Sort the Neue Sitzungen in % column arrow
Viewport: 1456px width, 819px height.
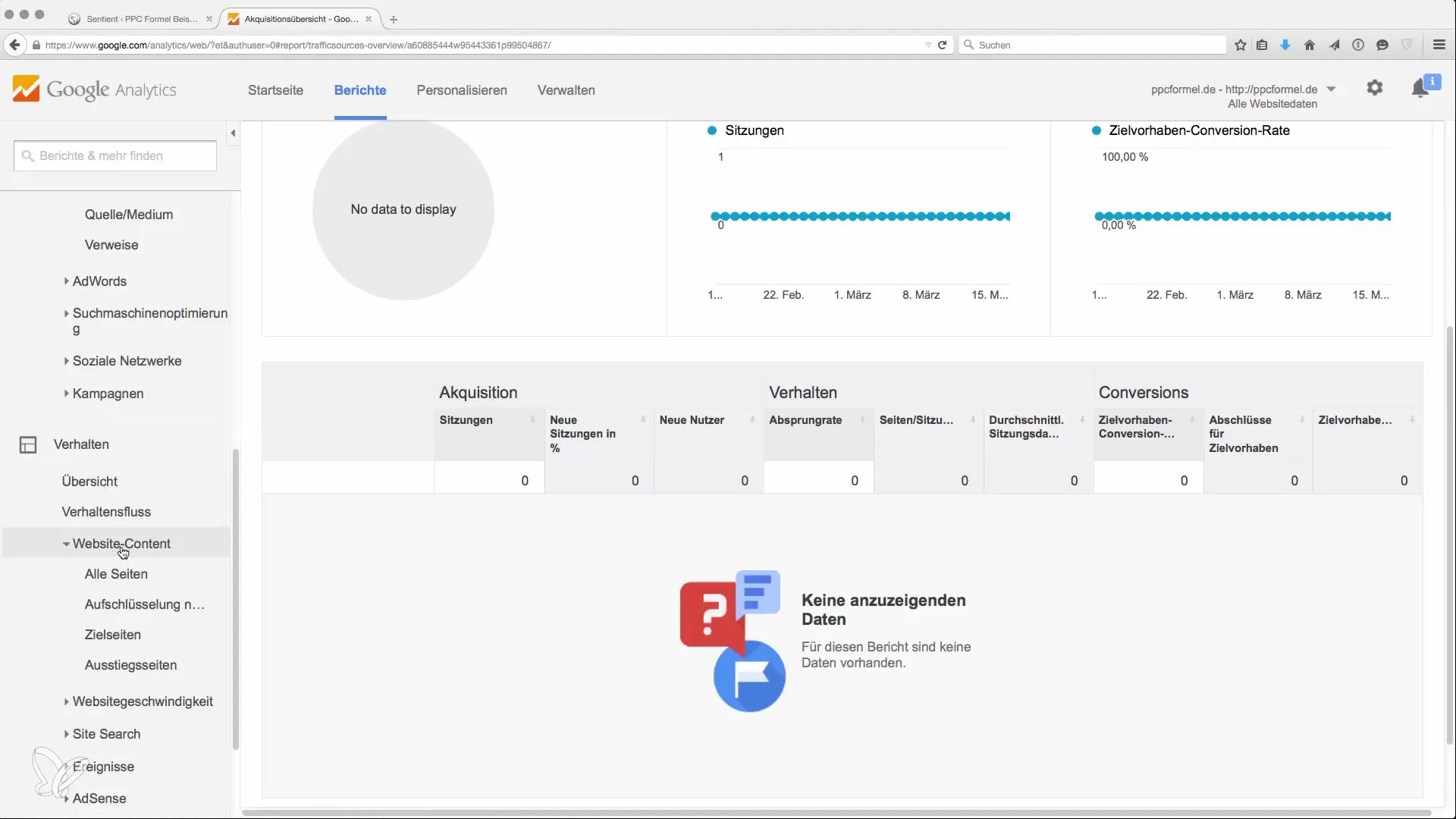pyautogui.click(x=642, y=419)
